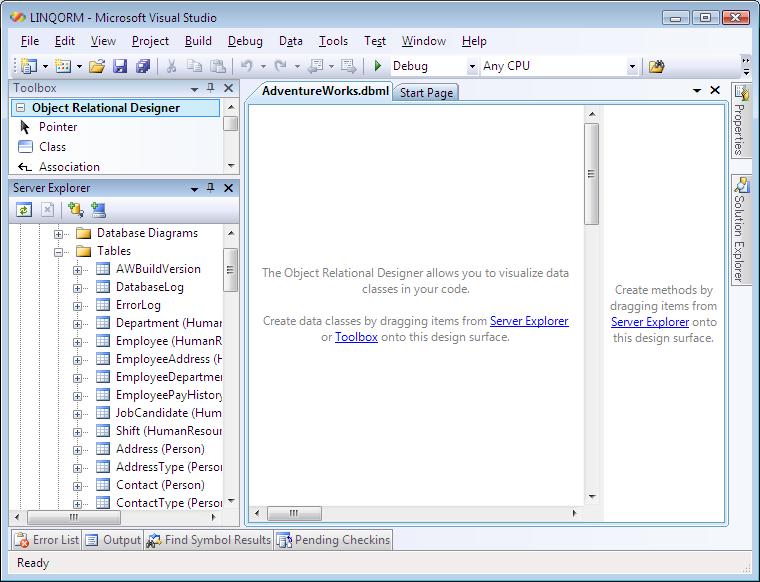This screenshot has width=760, height=582.
Task: Click the Connect to Server icon
Action: 98,210
